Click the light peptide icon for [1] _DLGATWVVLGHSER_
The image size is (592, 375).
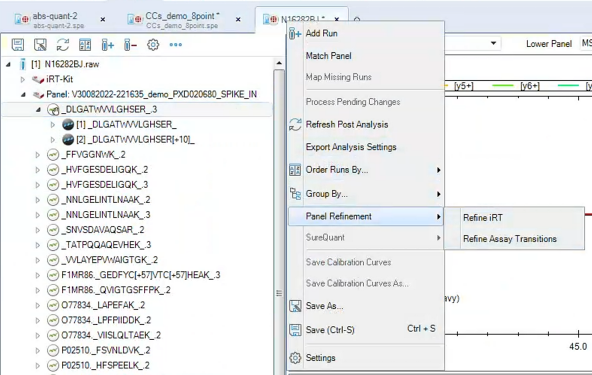(x=68, y=124)
